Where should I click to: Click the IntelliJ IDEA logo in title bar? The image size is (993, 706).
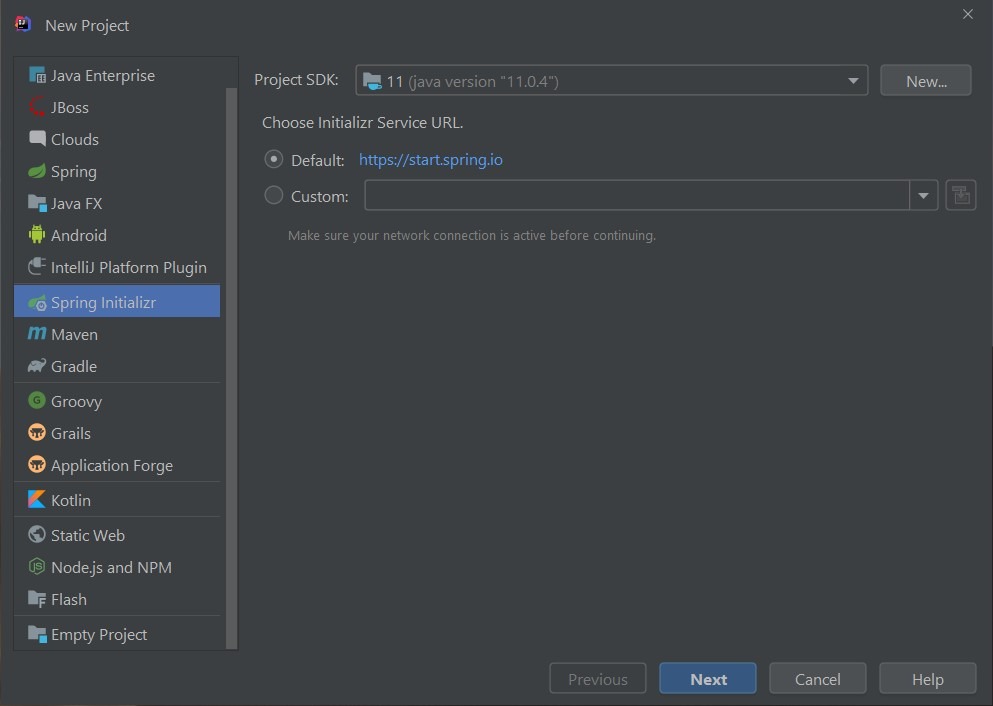pos(23,24)
